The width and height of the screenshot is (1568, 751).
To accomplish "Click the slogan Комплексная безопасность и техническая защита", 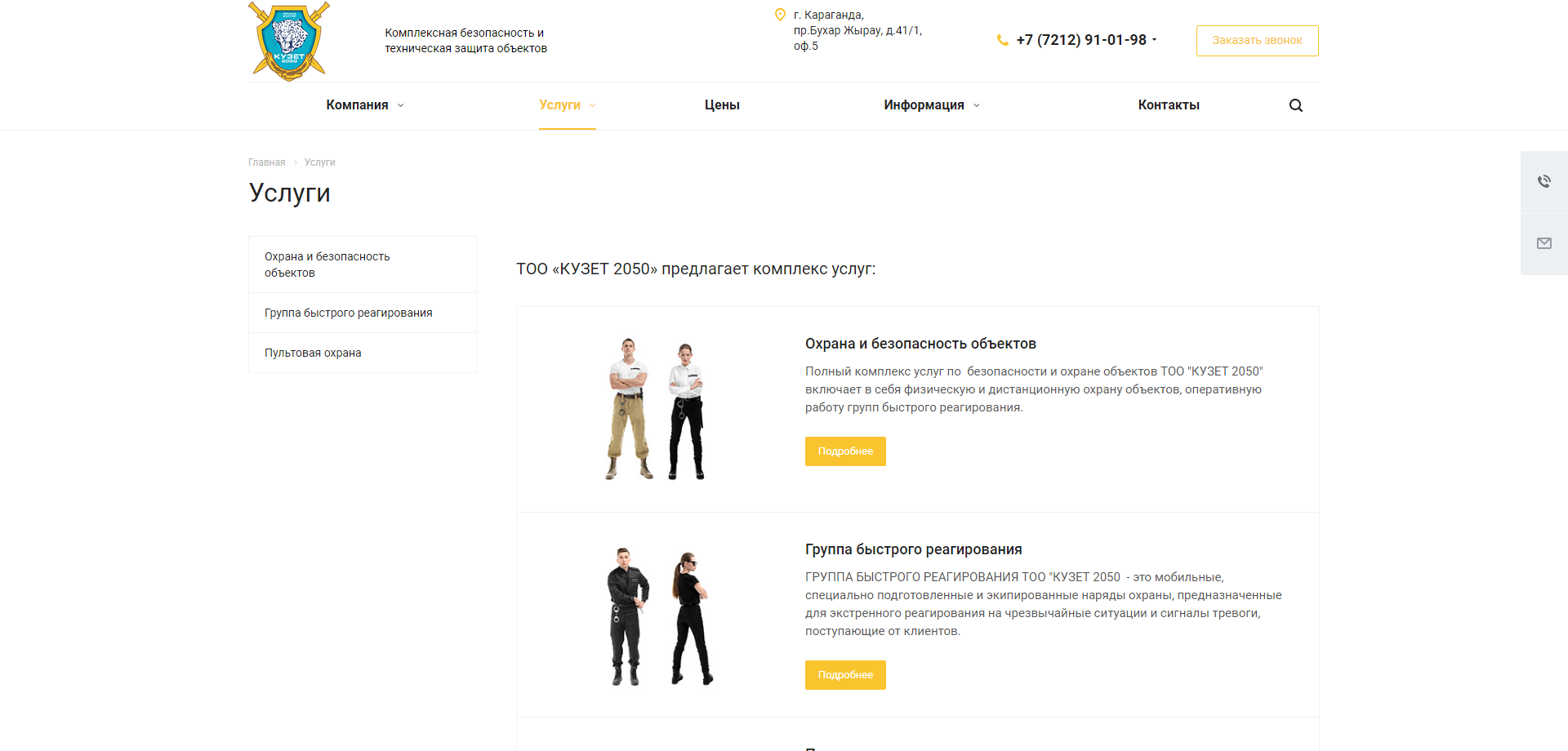I will click(465, 41).
